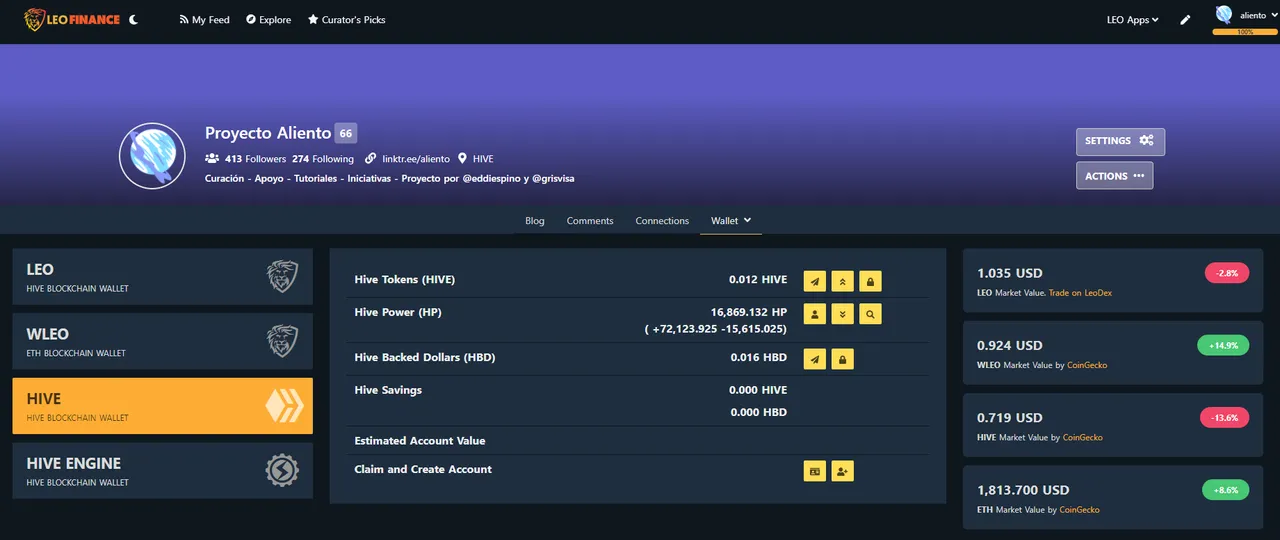Click the send icon in Hive Backed Dollars row

pos(815,359)
